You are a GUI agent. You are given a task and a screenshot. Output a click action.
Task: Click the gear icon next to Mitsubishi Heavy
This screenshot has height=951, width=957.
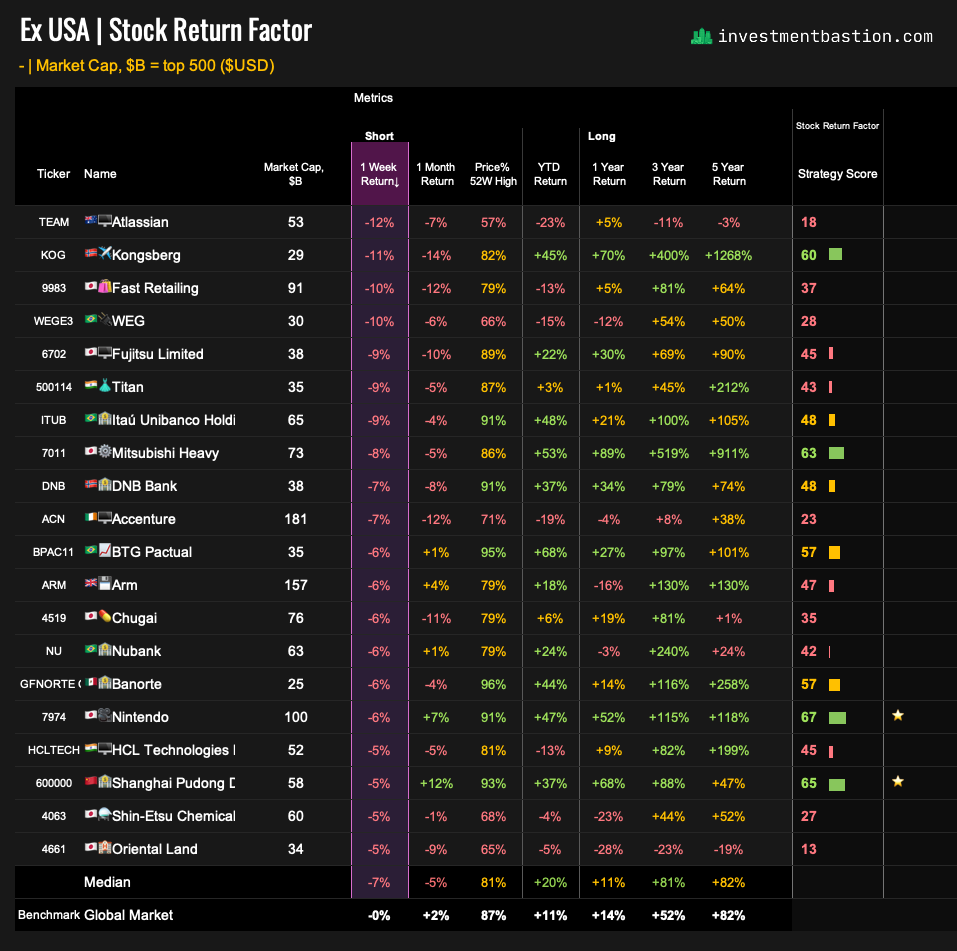point(105,451)
